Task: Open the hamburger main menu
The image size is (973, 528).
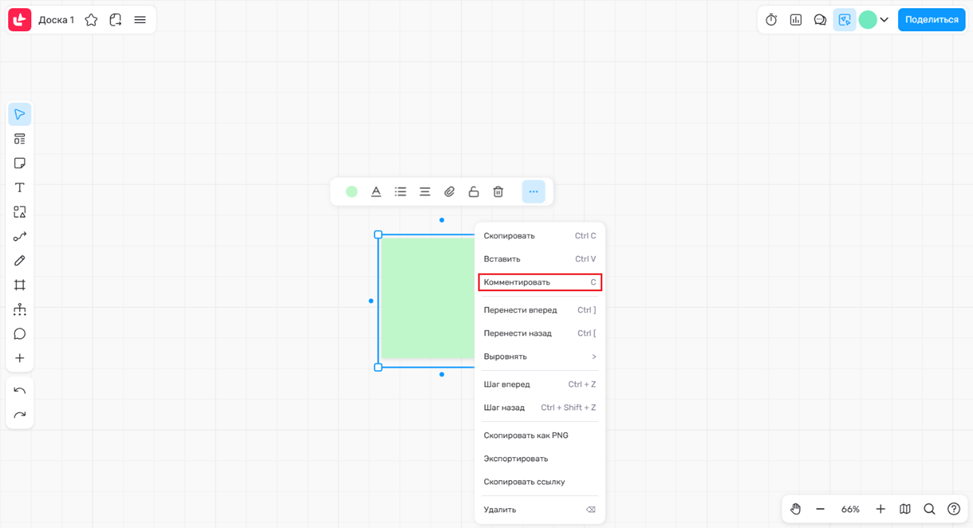Action: point(140,20)
